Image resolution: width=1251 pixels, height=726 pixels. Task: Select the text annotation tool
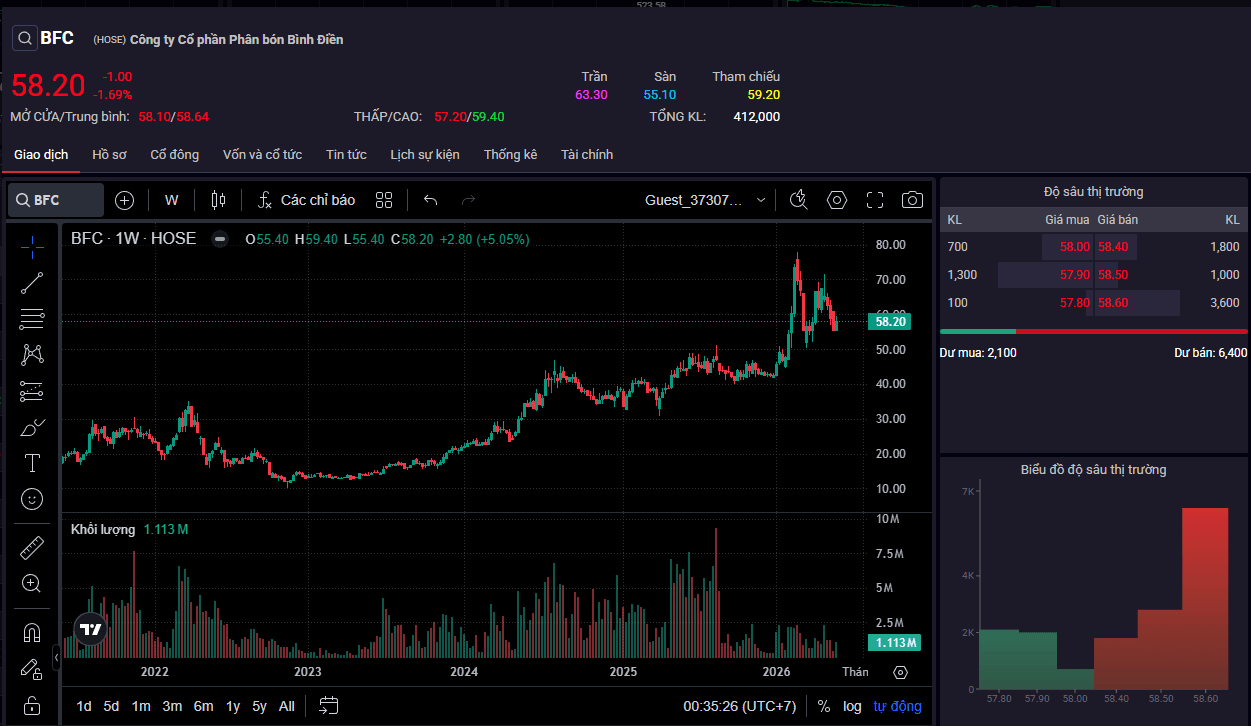[x=32, y=463]
